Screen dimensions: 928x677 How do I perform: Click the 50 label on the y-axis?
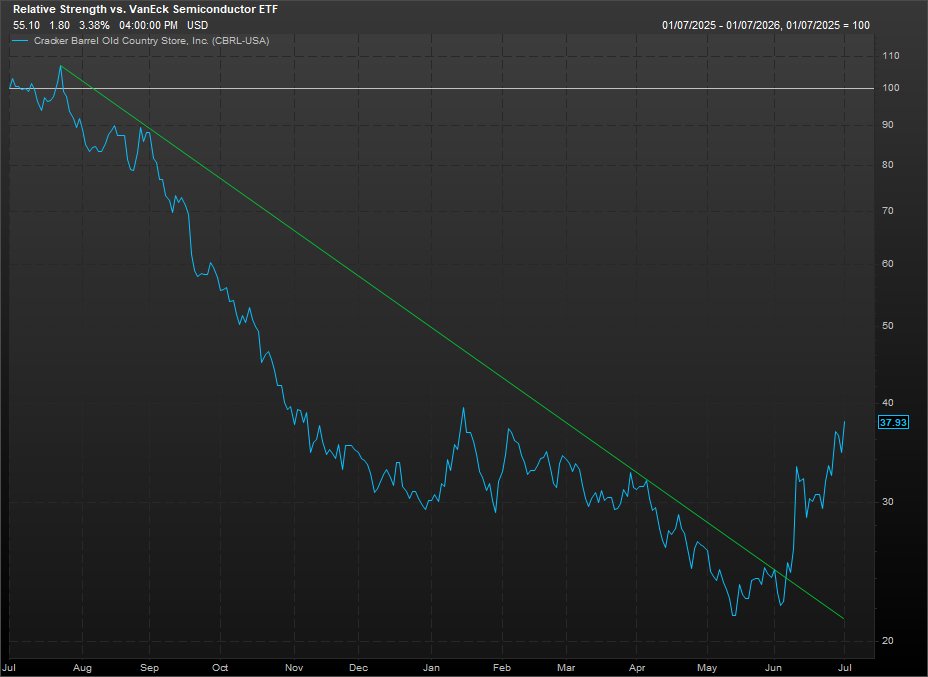point(887,326)
